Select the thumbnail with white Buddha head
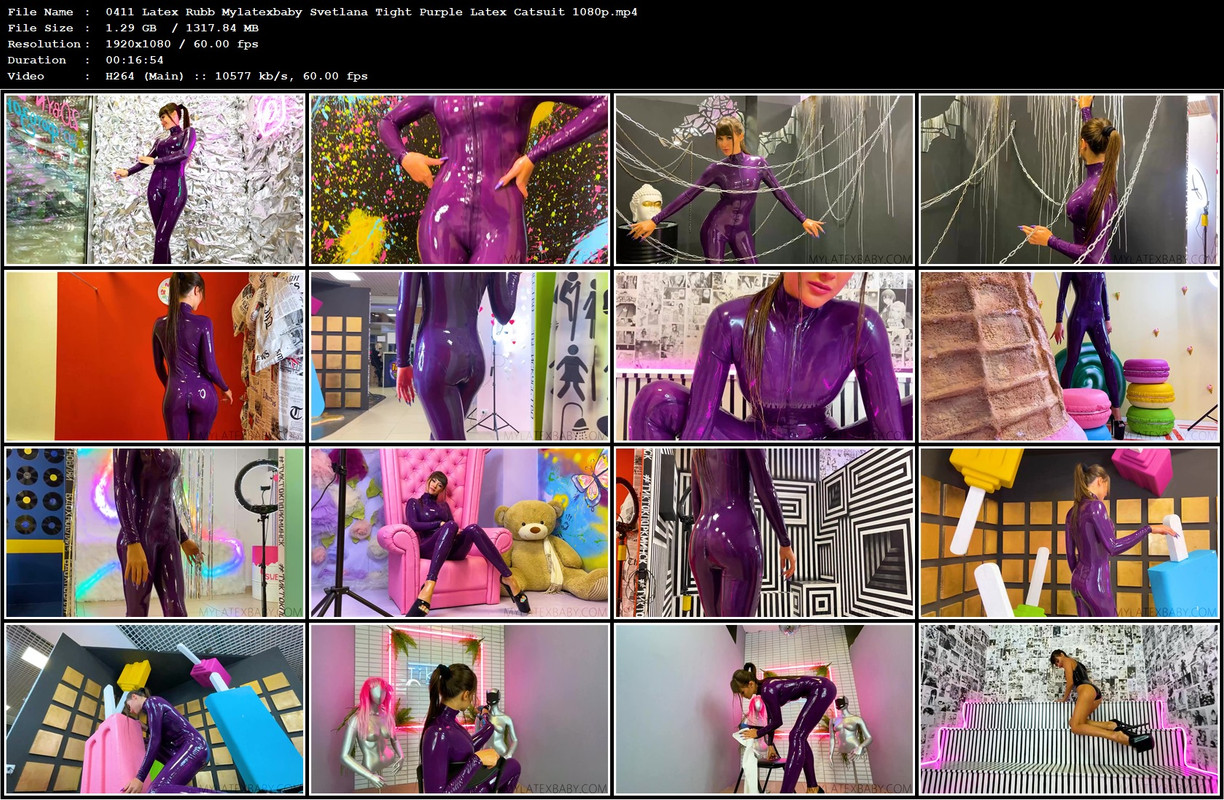The width and height of the screenshot is (1224, 800). click(764, 180)
